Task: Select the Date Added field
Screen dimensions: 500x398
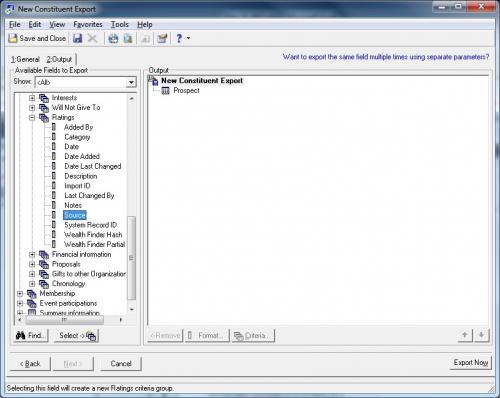Action: [82, 156]
